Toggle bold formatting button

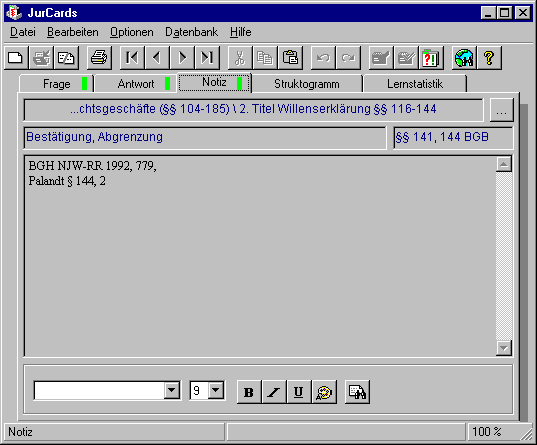(249, 392)
